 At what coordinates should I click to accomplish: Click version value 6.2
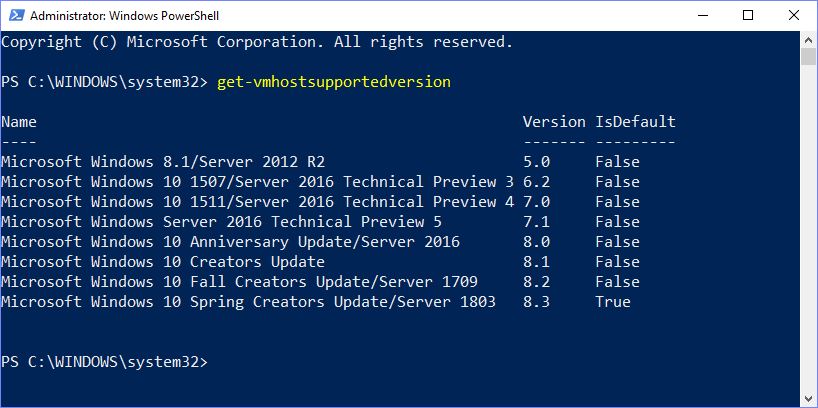(536, 182)
